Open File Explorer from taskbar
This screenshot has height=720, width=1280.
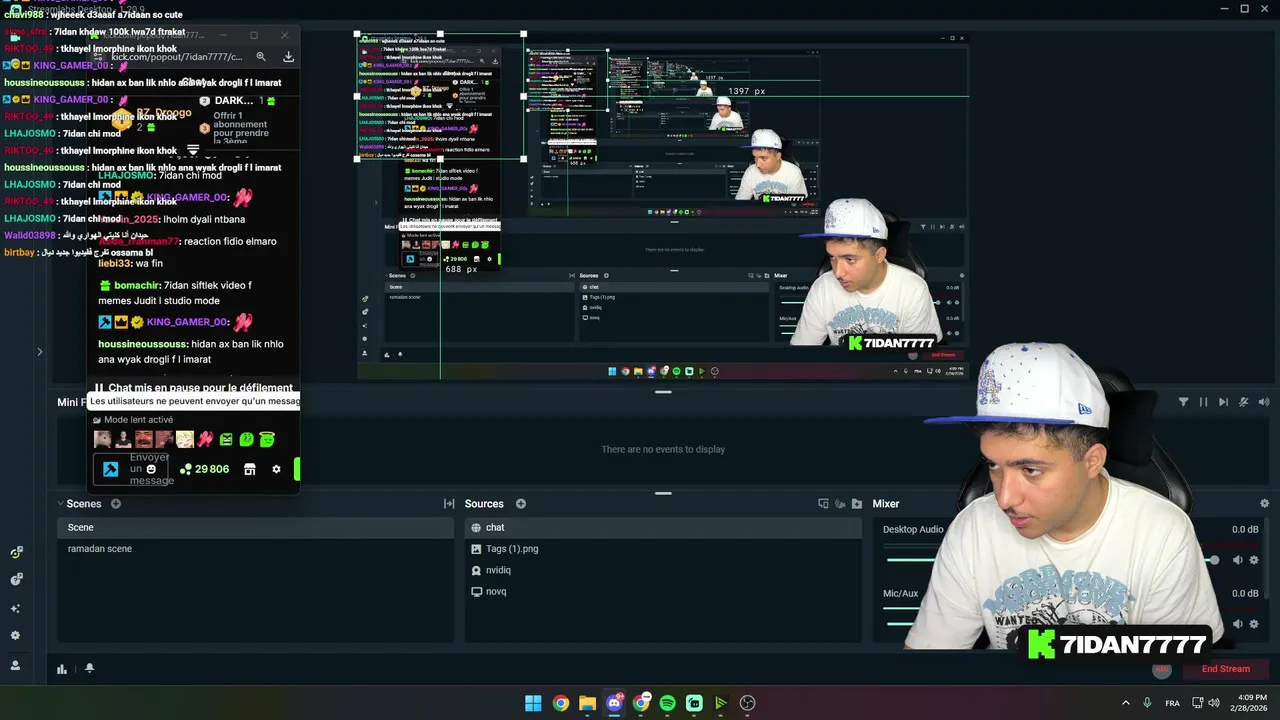pos(587,703)
